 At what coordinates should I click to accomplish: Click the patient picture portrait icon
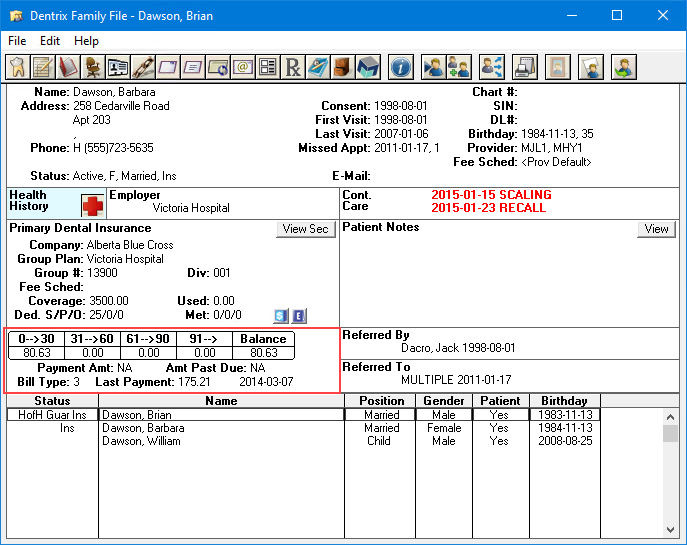[x=558, y=67]
